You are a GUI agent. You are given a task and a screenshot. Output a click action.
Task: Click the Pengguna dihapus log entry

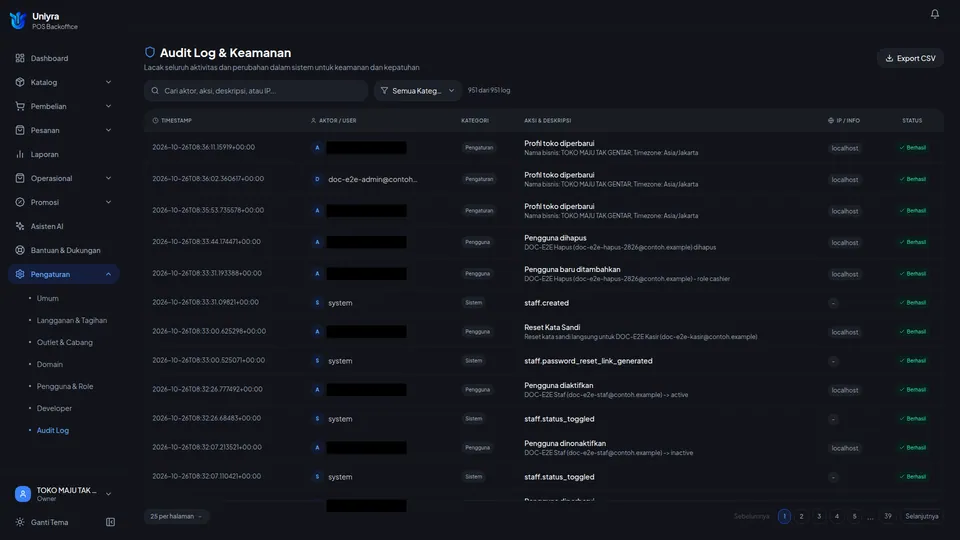point(555,238)
